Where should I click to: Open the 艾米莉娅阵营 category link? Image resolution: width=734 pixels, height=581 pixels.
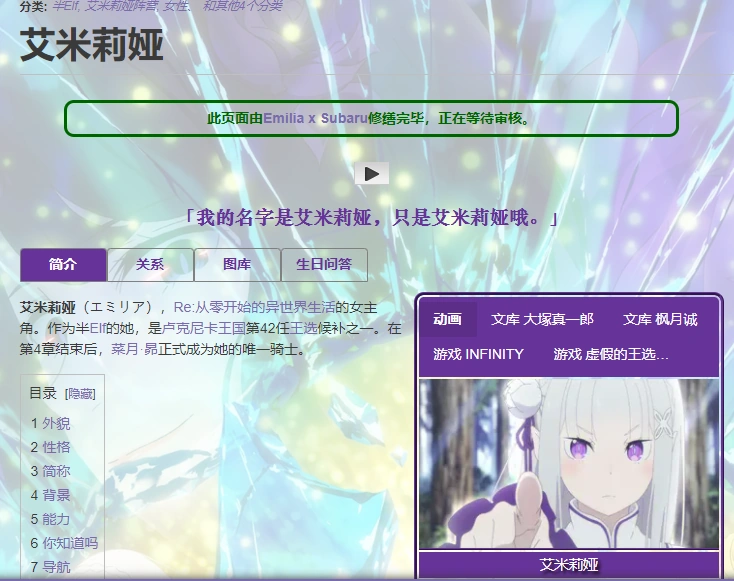[x=122, y=6]
